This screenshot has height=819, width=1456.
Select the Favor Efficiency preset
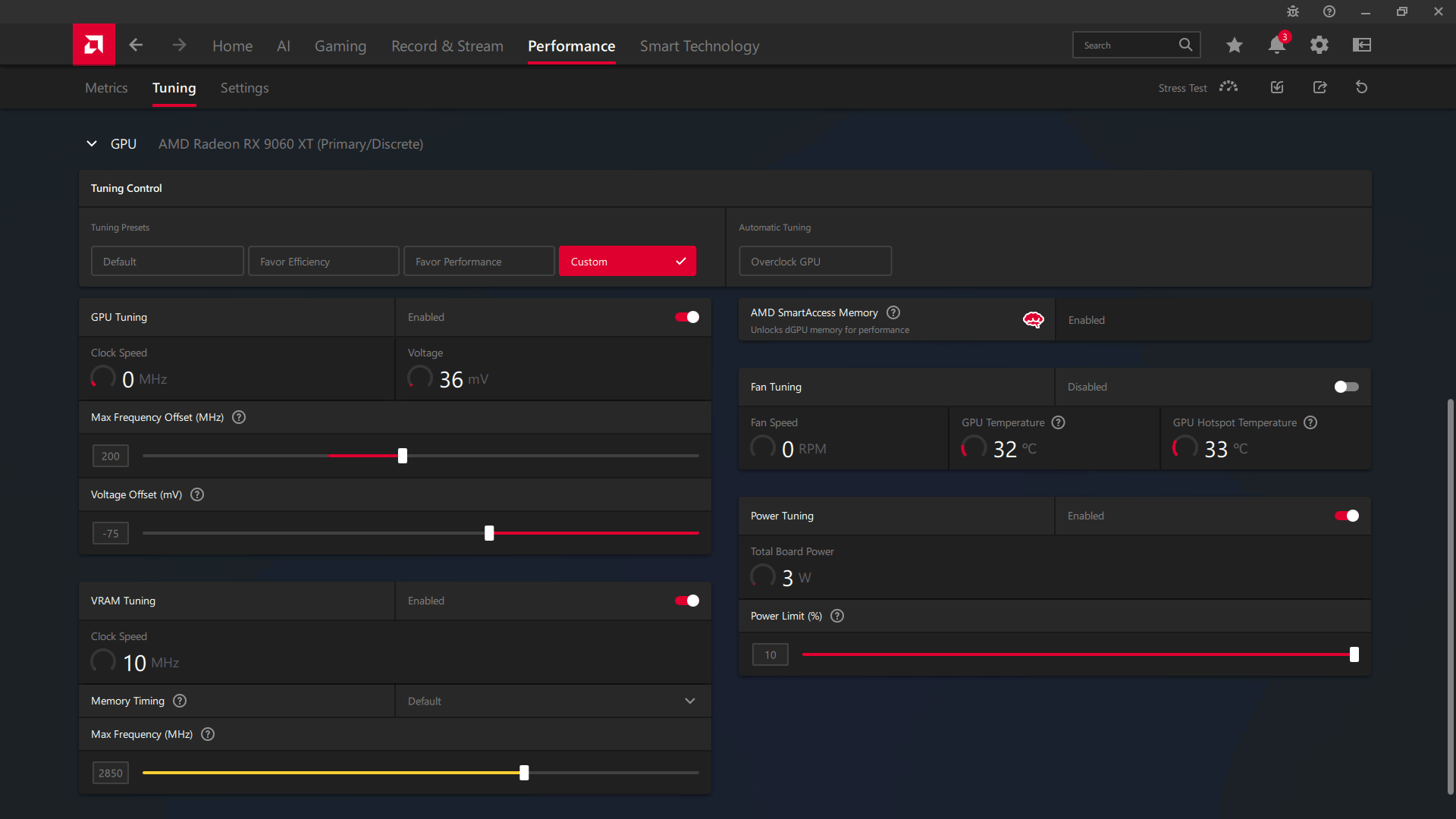click(323, 261)
